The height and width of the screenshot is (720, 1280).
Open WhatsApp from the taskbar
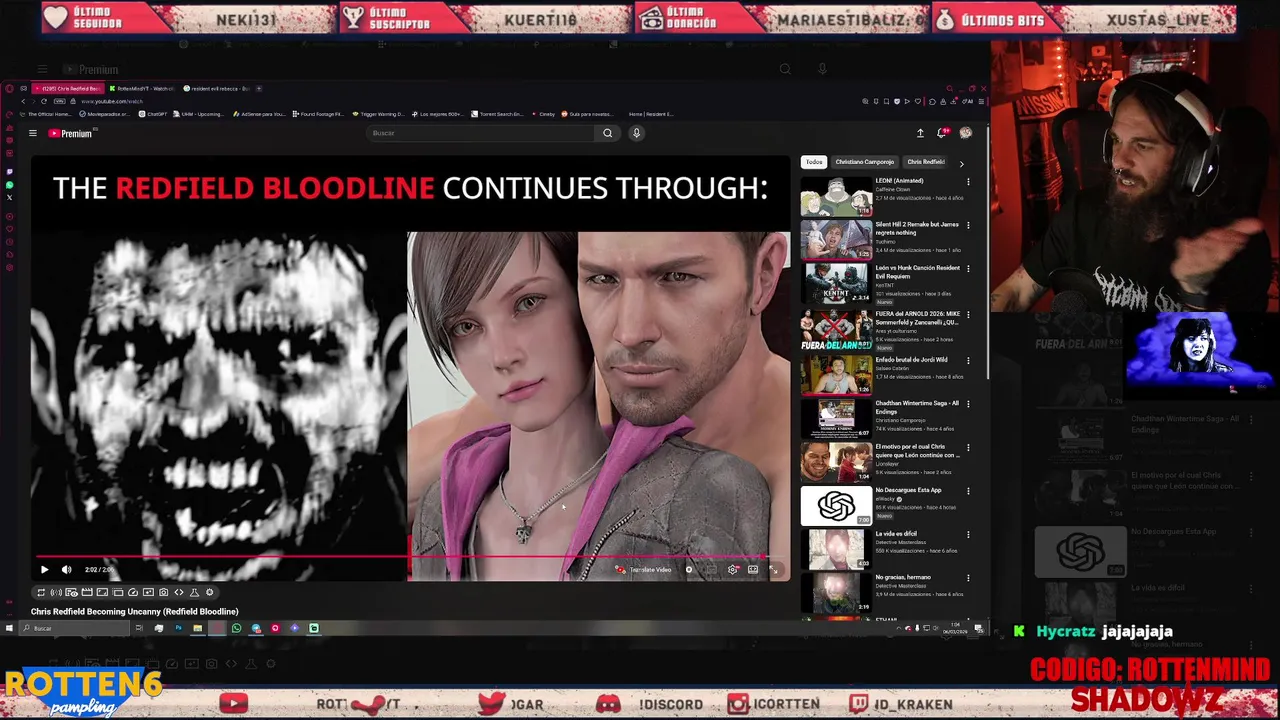tap(236, 628)
